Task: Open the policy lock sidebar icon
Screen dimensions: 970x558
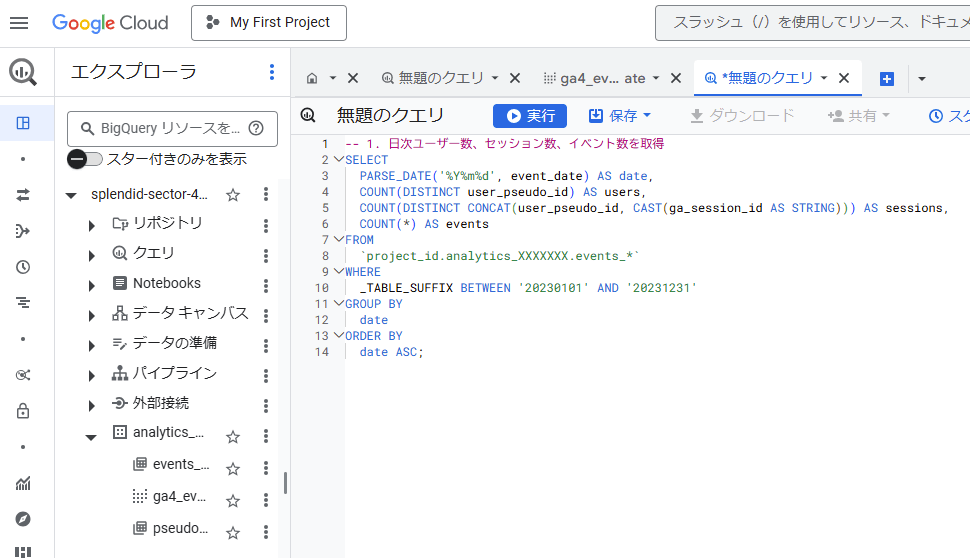Action: point(23,411)
